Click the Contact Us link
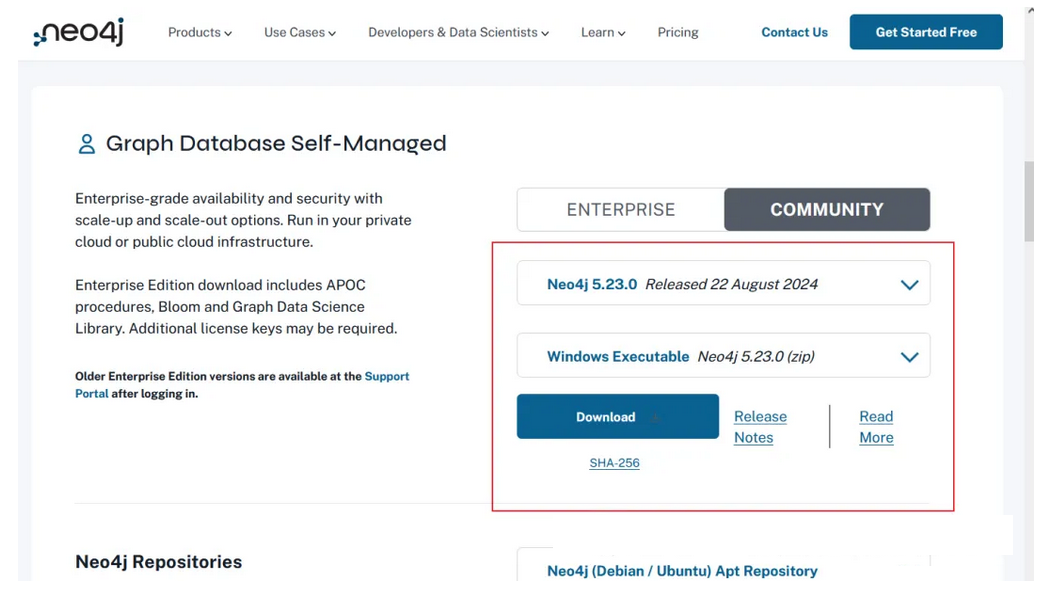The width and height of the screenshot is (1037, 609). point(794,33)
